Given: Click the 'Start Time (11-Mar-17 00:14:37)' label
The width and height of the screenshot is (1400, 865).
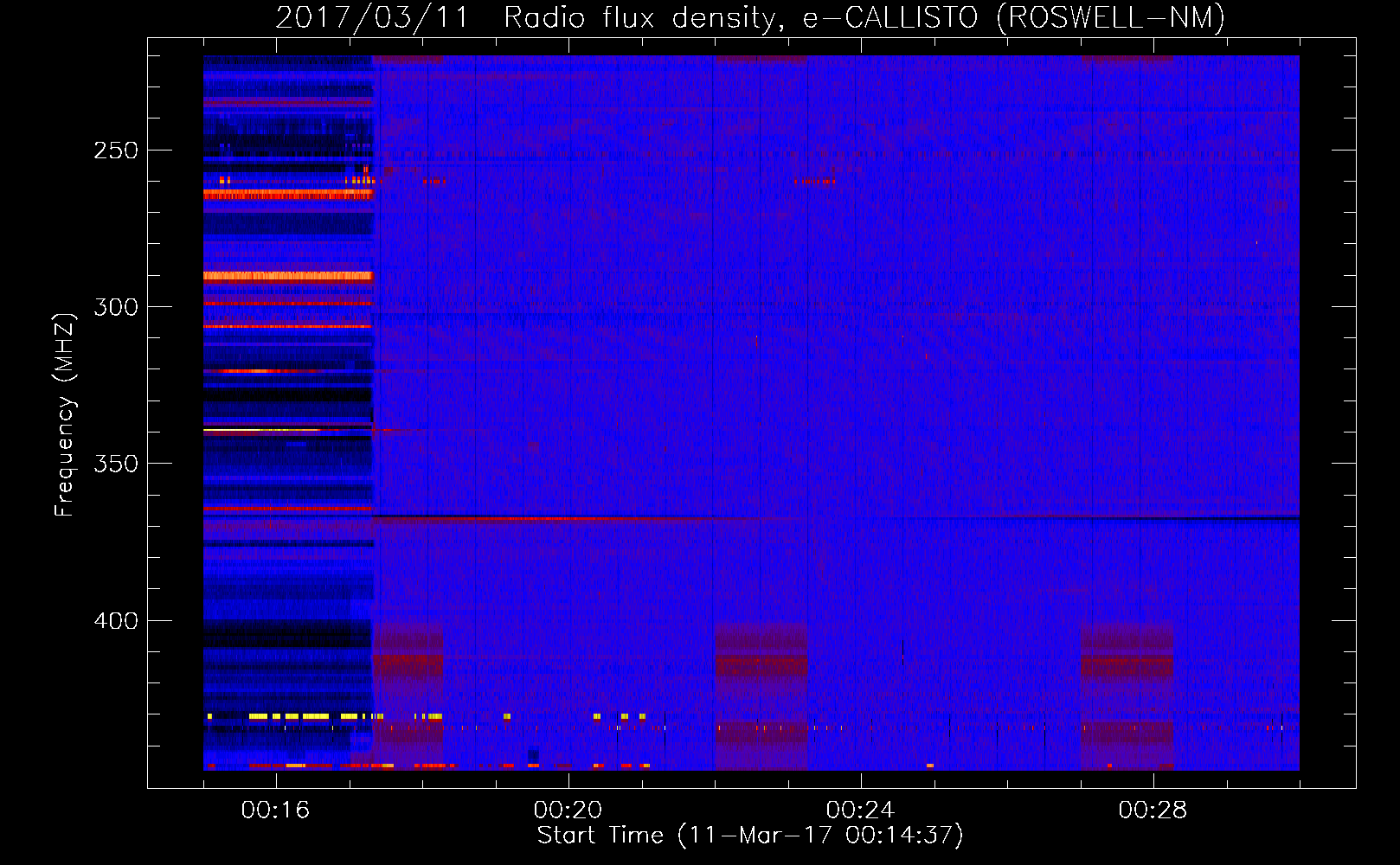Looking at the screenshot, I should (750, 836).
